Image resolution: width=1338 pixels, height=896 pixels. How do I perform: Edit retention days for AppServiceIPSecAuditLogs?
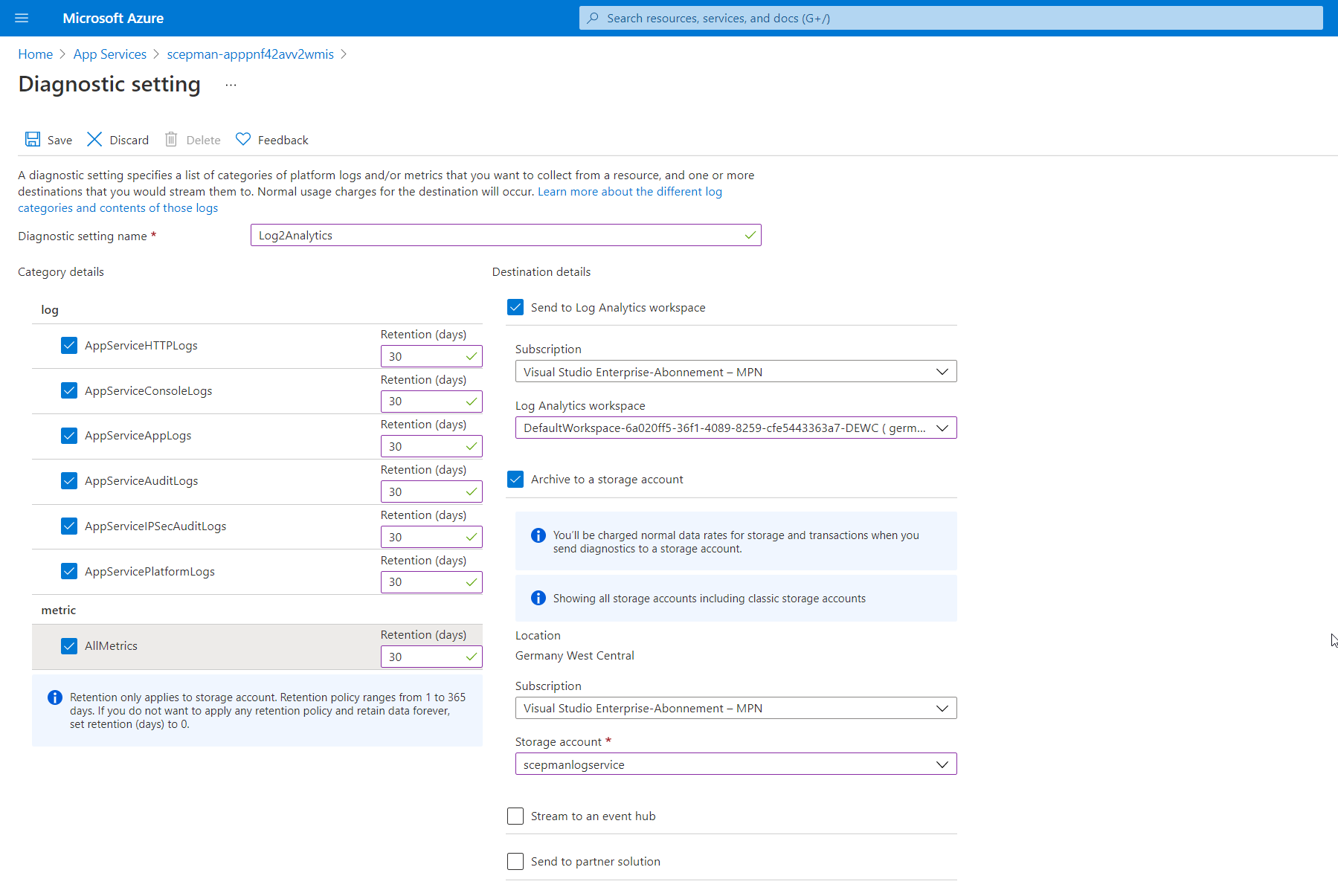tap(431, 537)
